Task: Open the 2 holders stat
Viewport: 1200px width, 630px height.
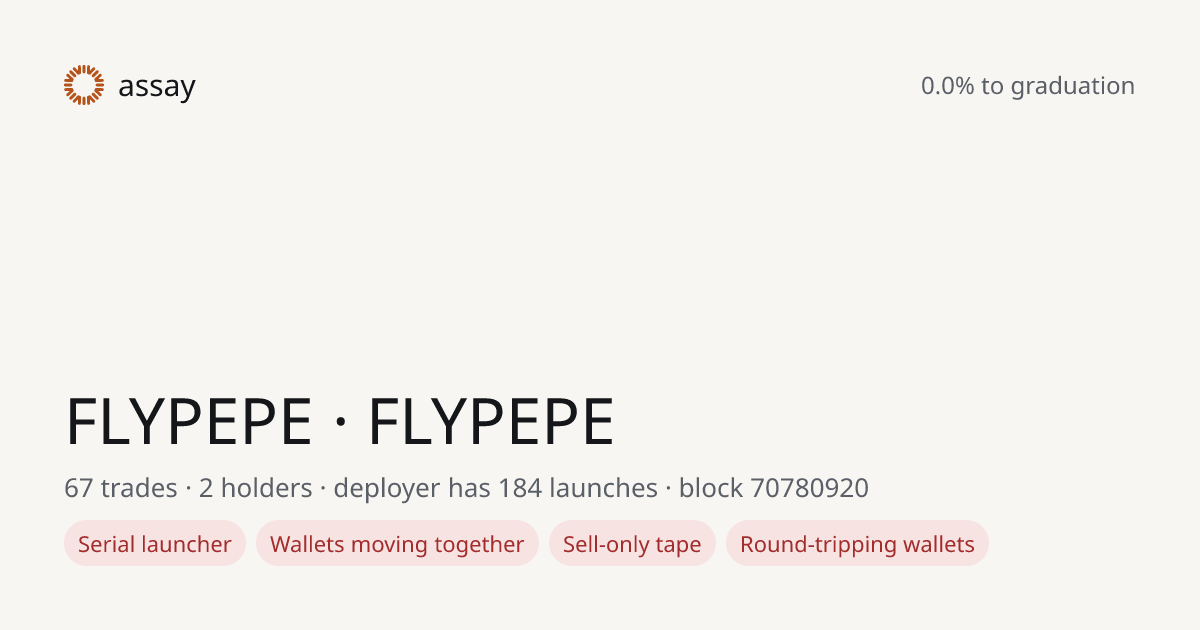Action: pyautogui.click(x=256, y=489)
